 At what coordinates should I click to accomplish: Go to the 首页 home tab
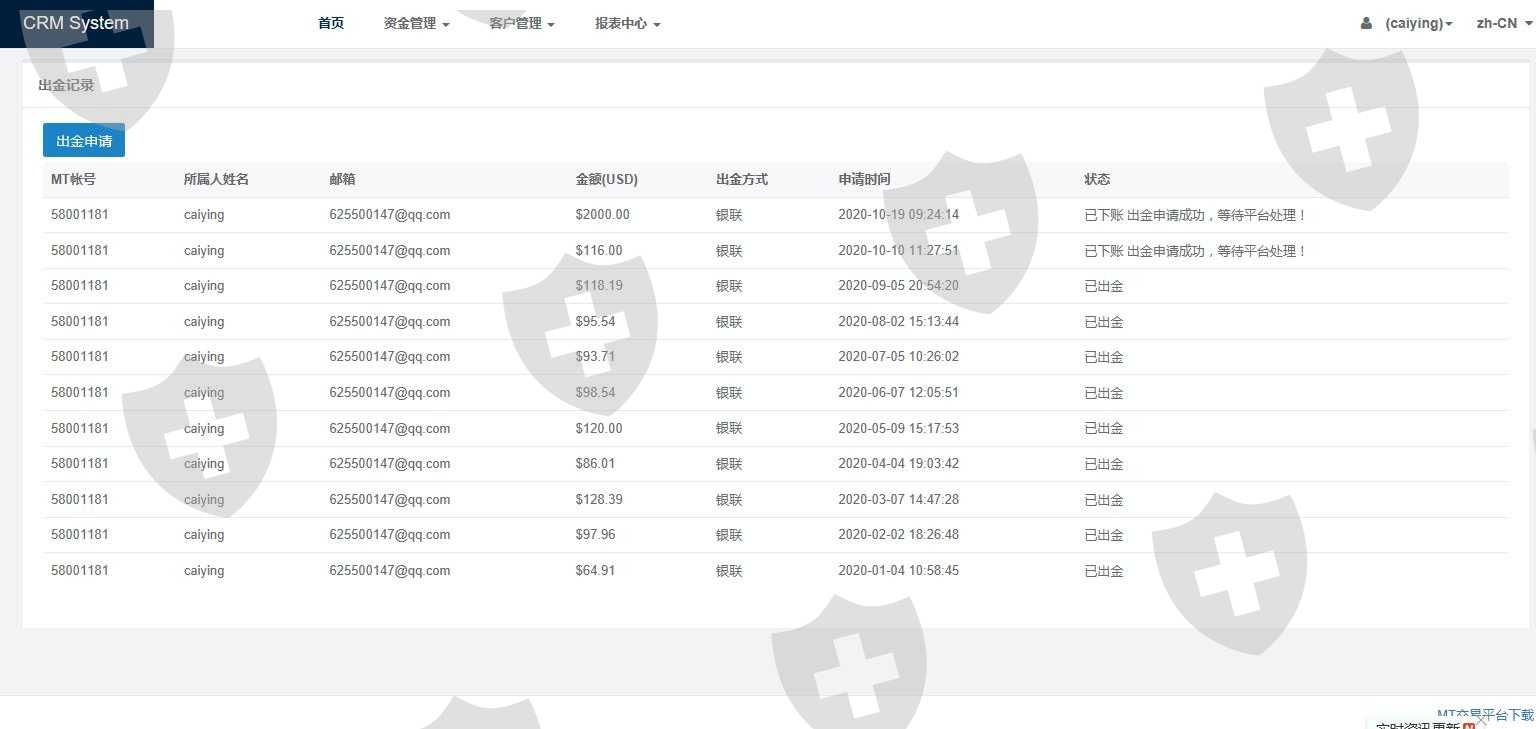point(331,23)
